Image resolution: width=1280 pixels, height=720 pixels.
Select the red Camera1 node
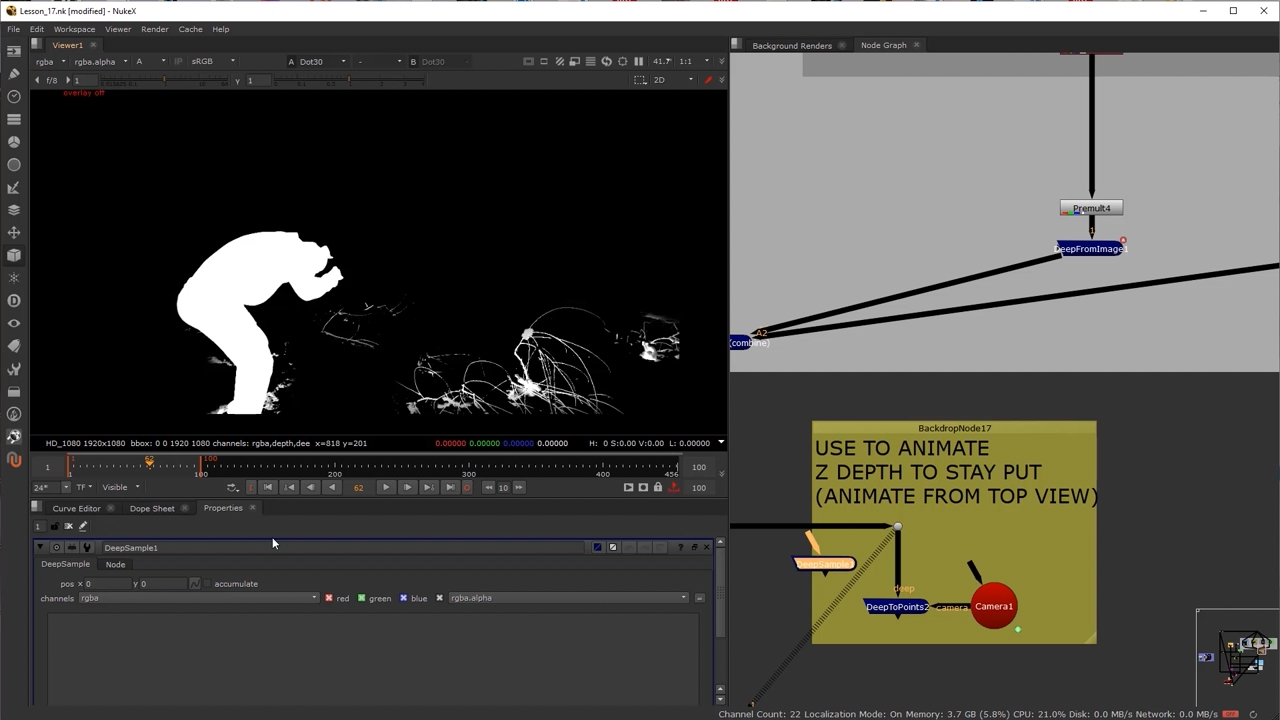click(994, 606)
